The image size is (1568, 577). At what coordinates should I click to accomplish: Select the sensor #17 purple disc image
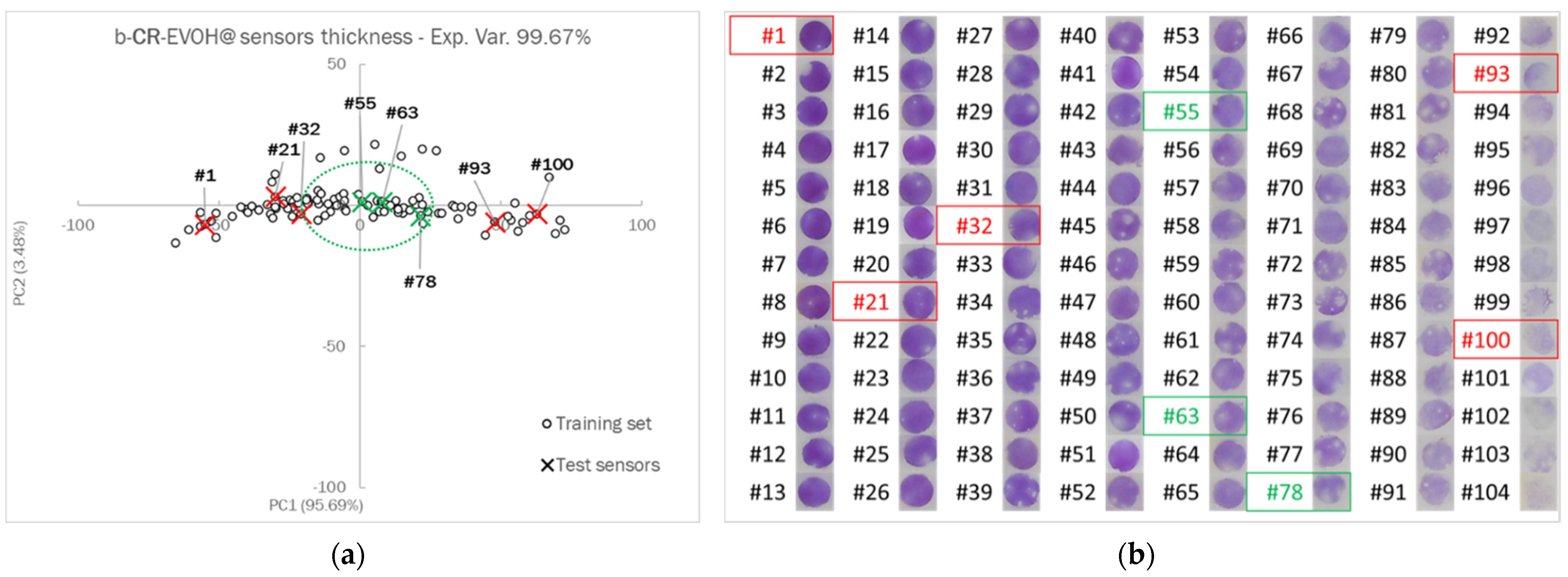coord(918,150)
